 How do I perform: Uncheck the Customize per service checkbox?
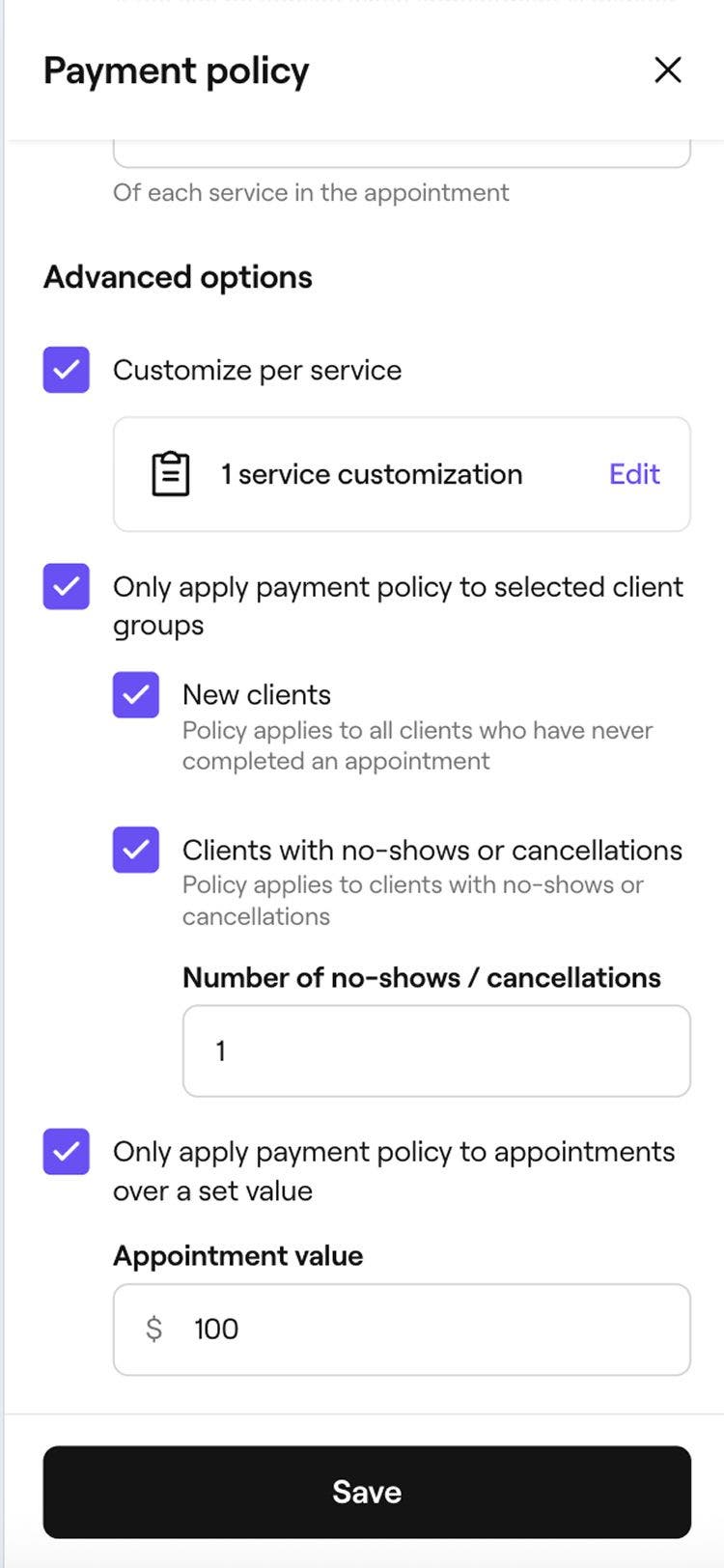(x=67, y=370)
